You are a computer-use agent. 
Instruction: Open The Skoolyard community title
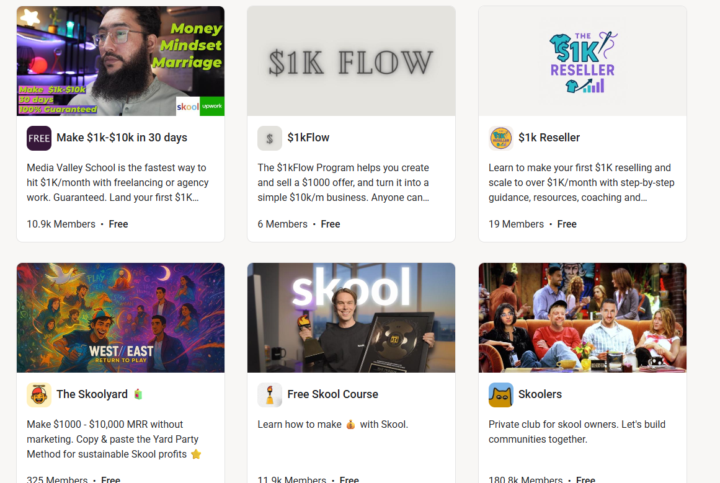pyautogui.click(x=92, y=394)
